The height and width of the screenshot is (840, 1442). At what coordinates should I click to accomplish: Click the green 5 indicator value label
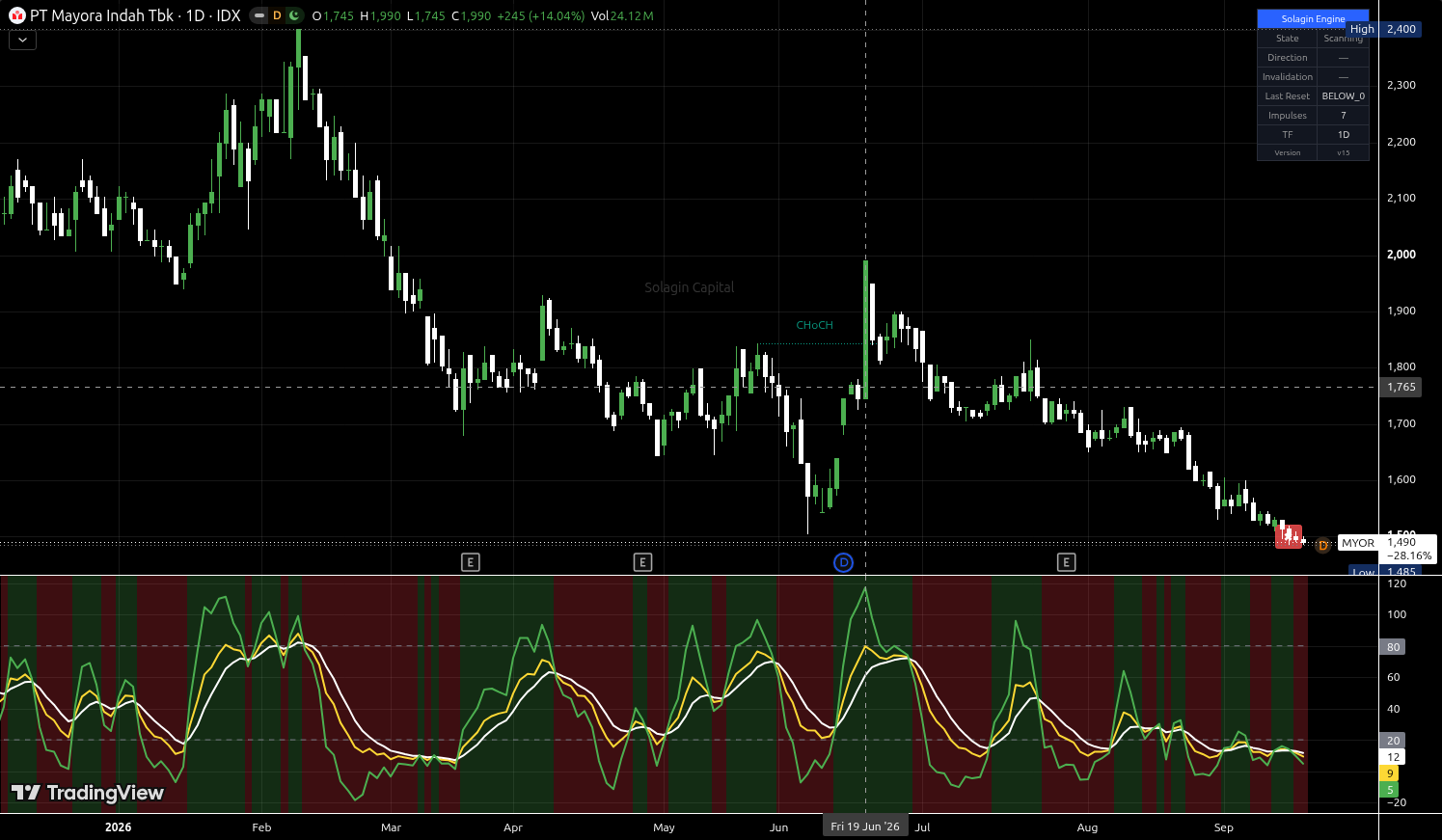(x=1390, y=790)
